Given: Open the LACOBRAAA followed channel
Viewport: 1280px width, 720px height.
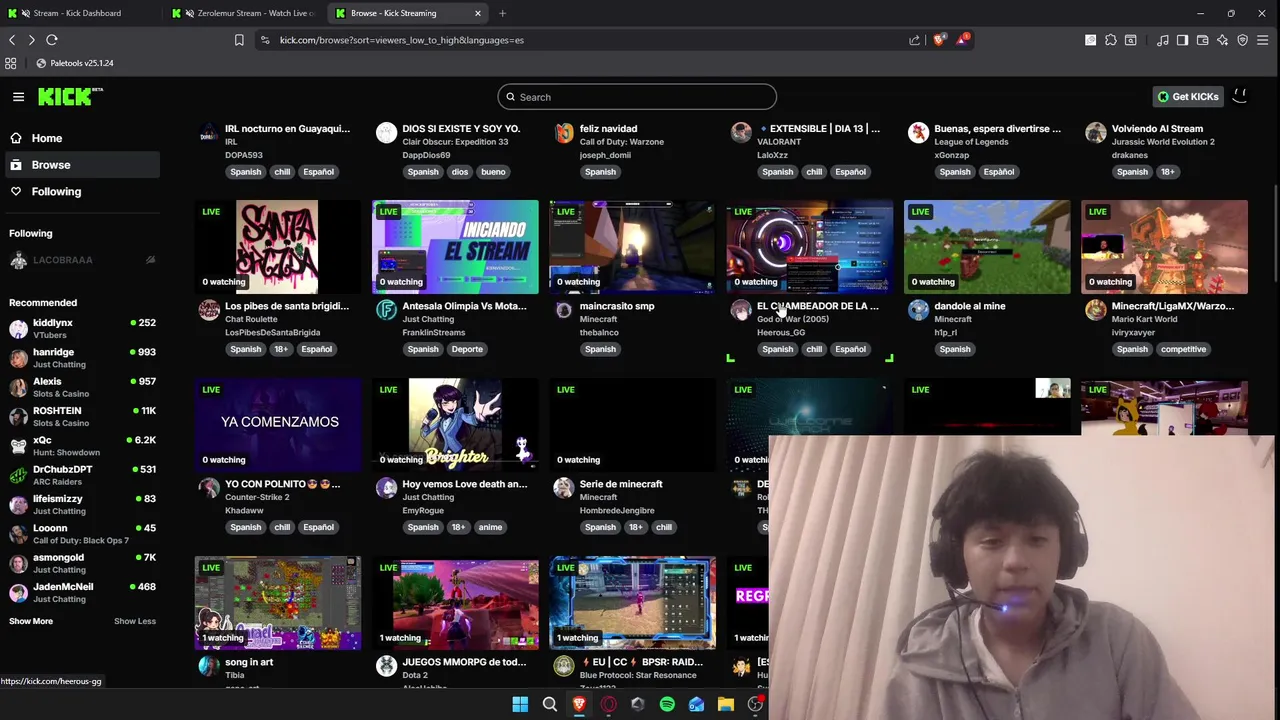Looking at the screenshot, I should (80, 260).
